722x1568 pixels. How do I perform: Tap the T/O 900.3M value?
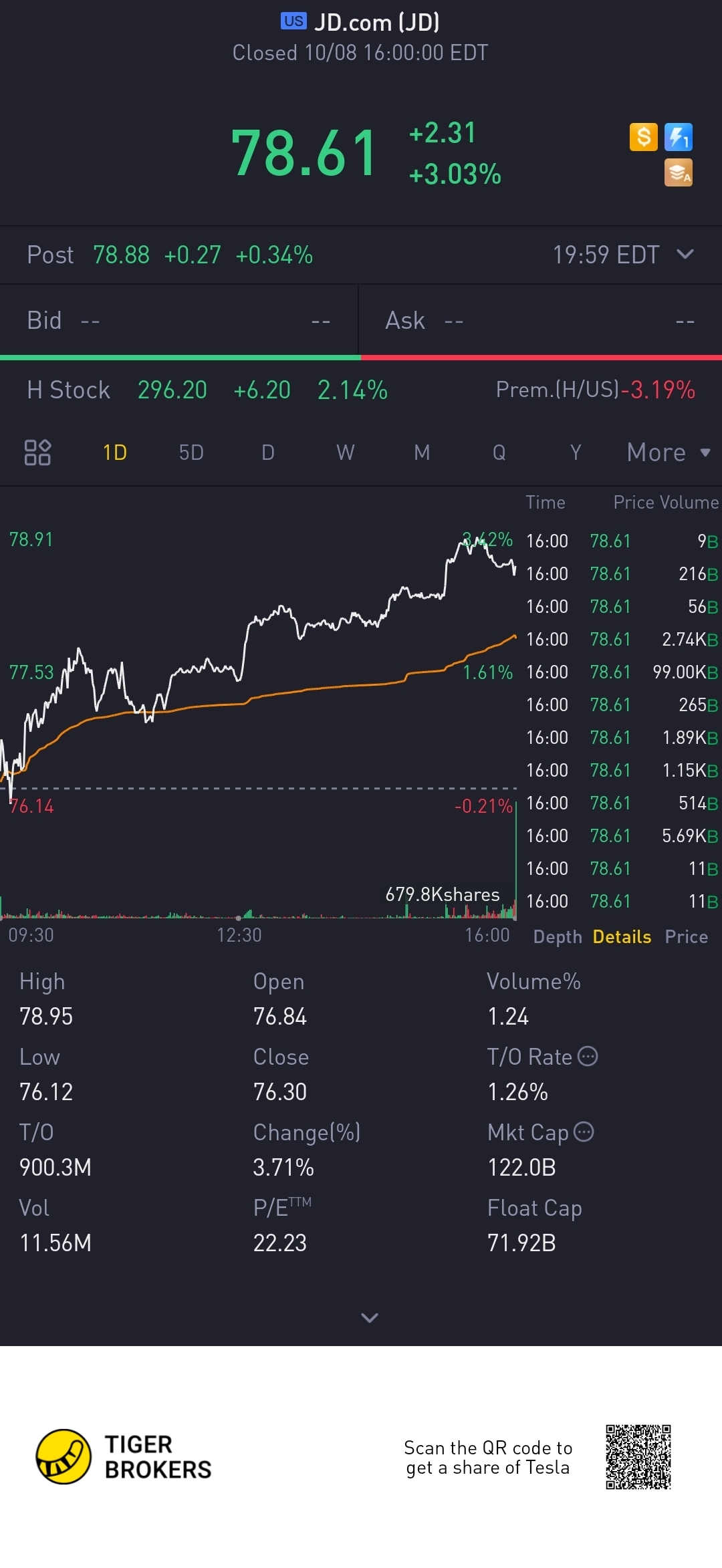[x=55, y=1168]
